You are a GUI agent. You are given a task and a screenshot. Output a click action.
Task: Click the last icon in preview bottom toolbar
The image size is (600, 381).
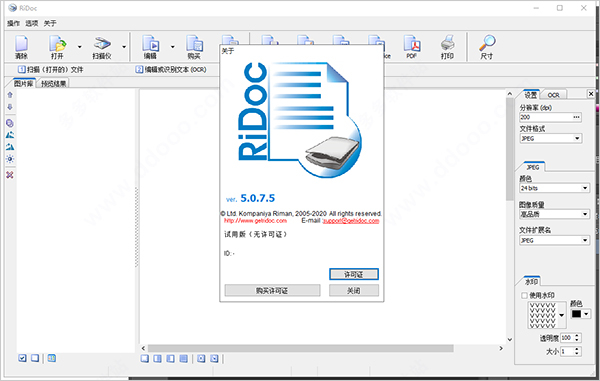214,358
